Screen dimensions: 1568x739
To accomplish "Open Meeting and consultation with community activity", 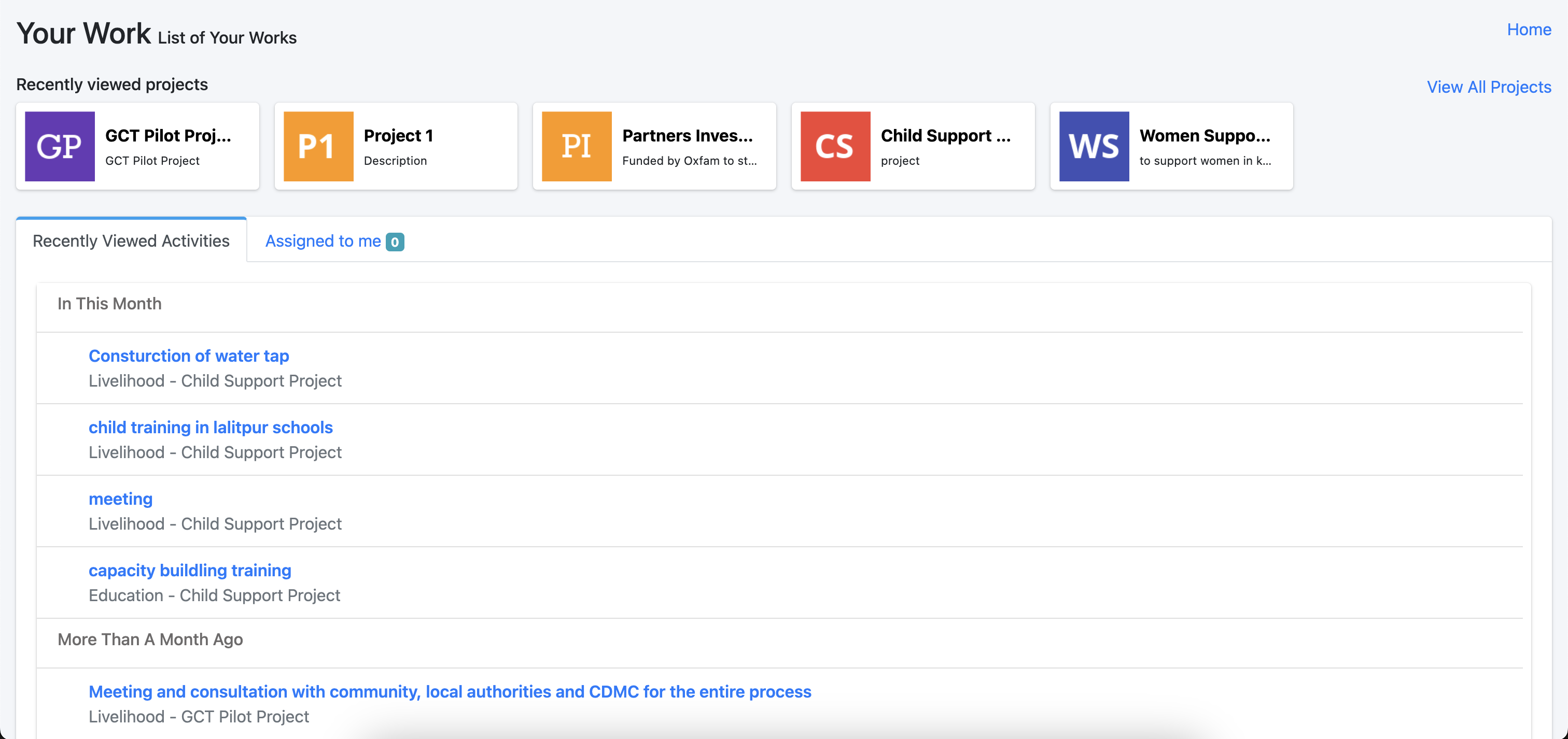I will [x=450, y=691].
